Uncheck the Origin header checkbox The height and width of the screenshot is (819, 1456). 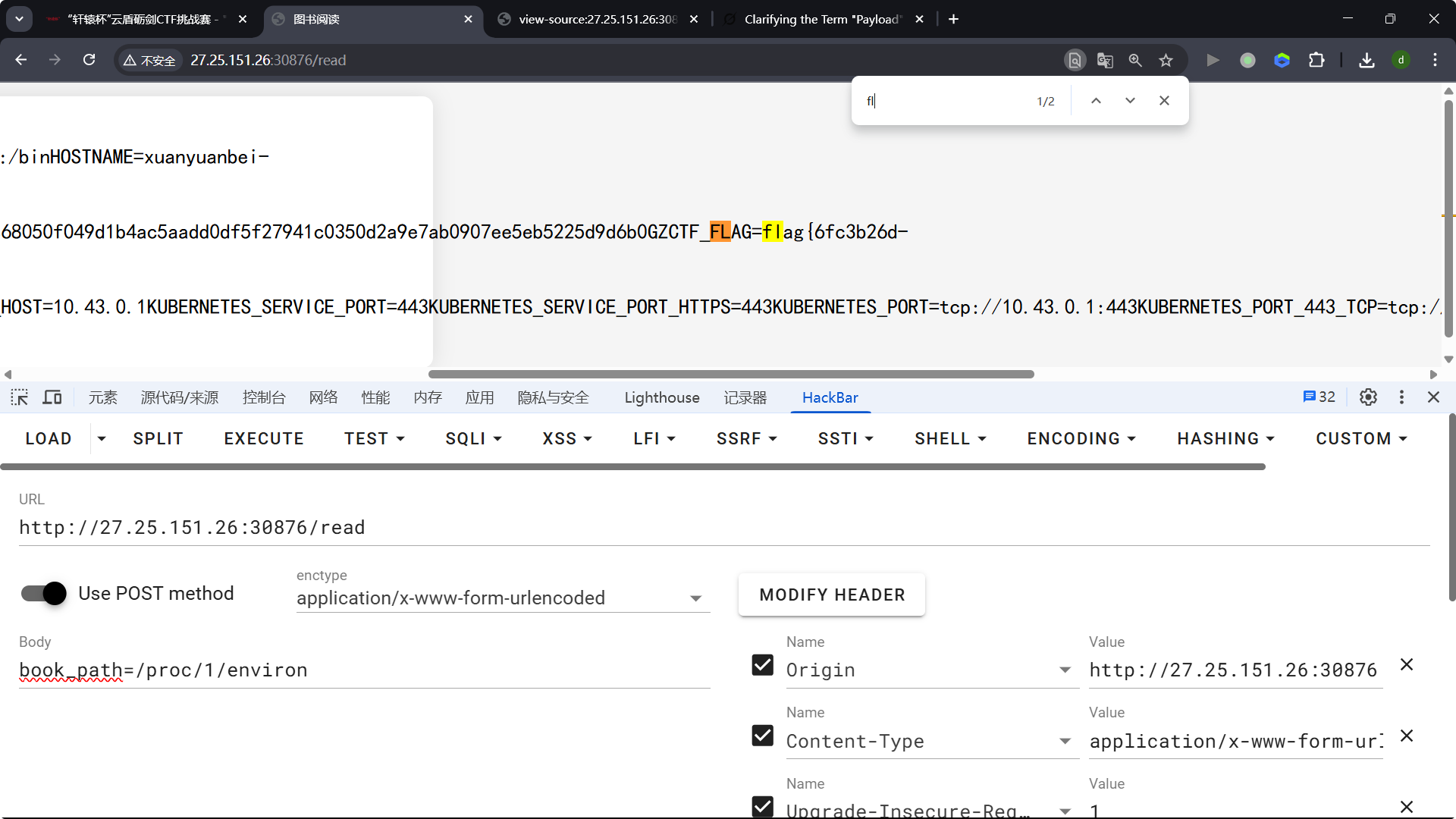(x=762, y=665)
